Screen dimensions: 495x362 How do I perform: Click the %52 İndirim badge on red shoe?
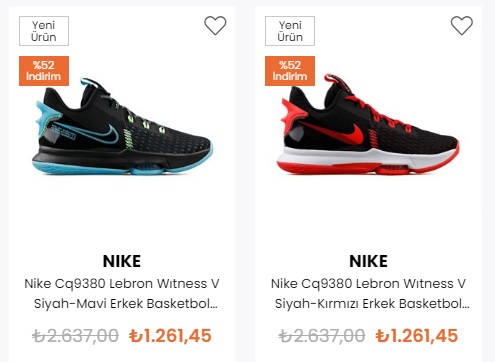pyautogui.click(x=290, y=71)
